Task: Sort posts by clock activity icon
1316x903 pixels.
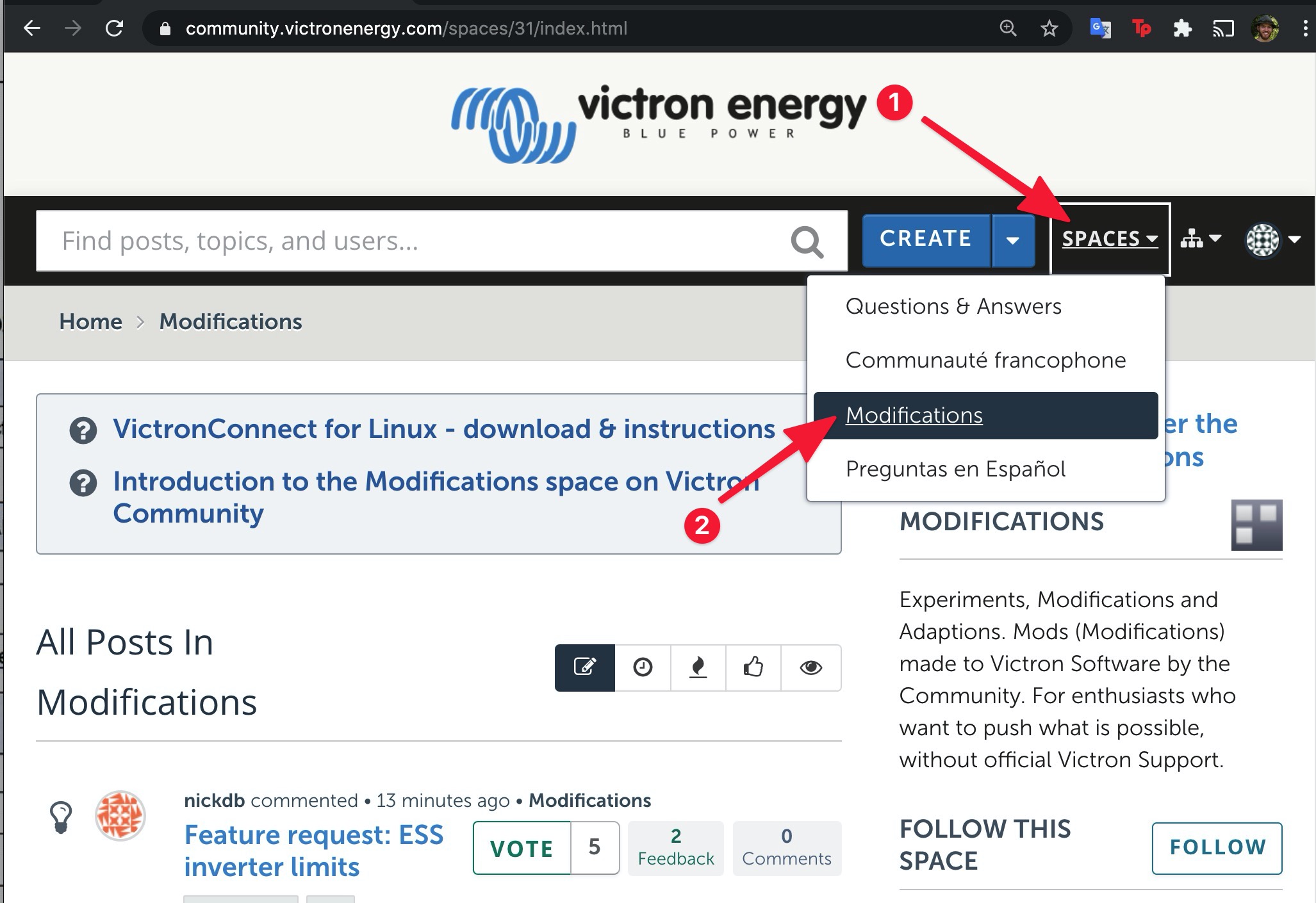Action: coord(643,667)
